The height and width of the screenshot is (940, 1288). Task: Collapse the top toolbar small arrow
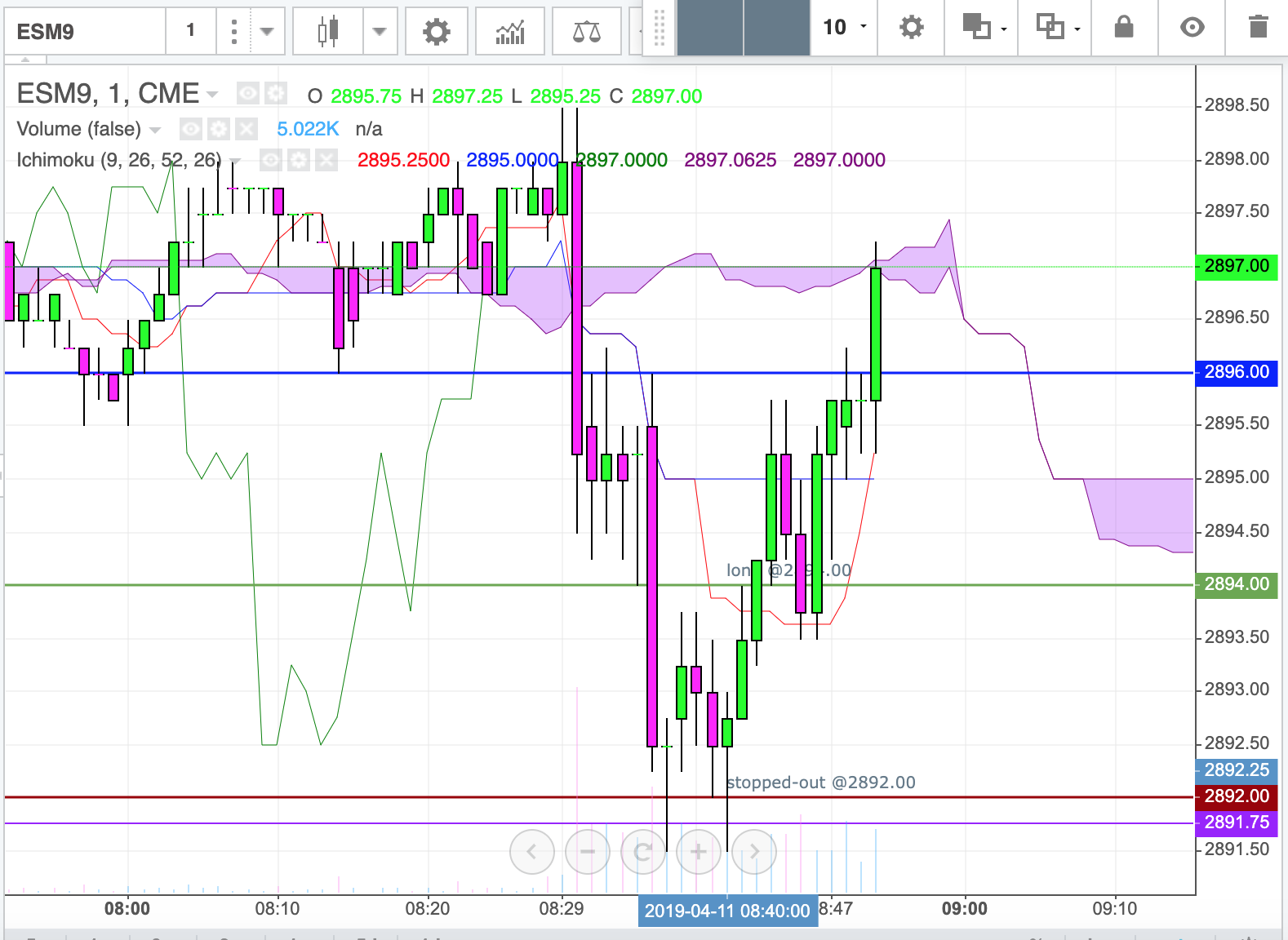[x=25, y=60]
